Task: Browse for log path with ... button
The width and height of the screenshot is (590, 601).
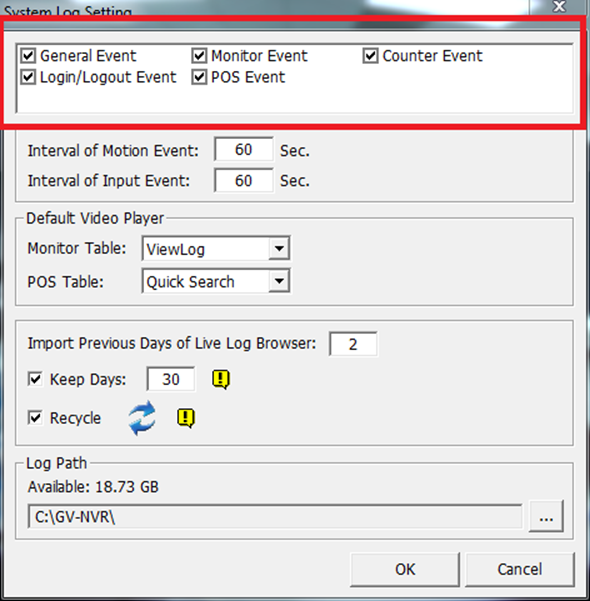Action: coord(546,516)
